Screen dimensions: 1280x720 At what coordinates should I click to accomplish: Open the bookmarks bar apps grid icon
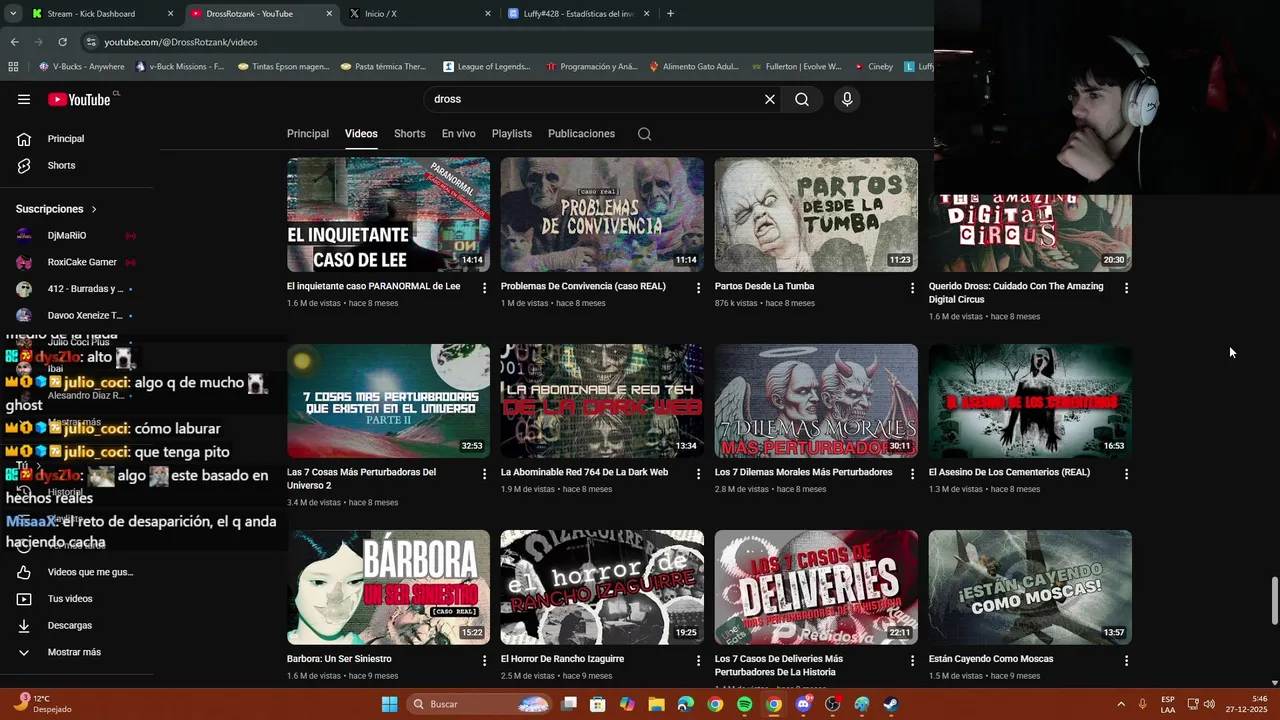(x=13, y=67)
